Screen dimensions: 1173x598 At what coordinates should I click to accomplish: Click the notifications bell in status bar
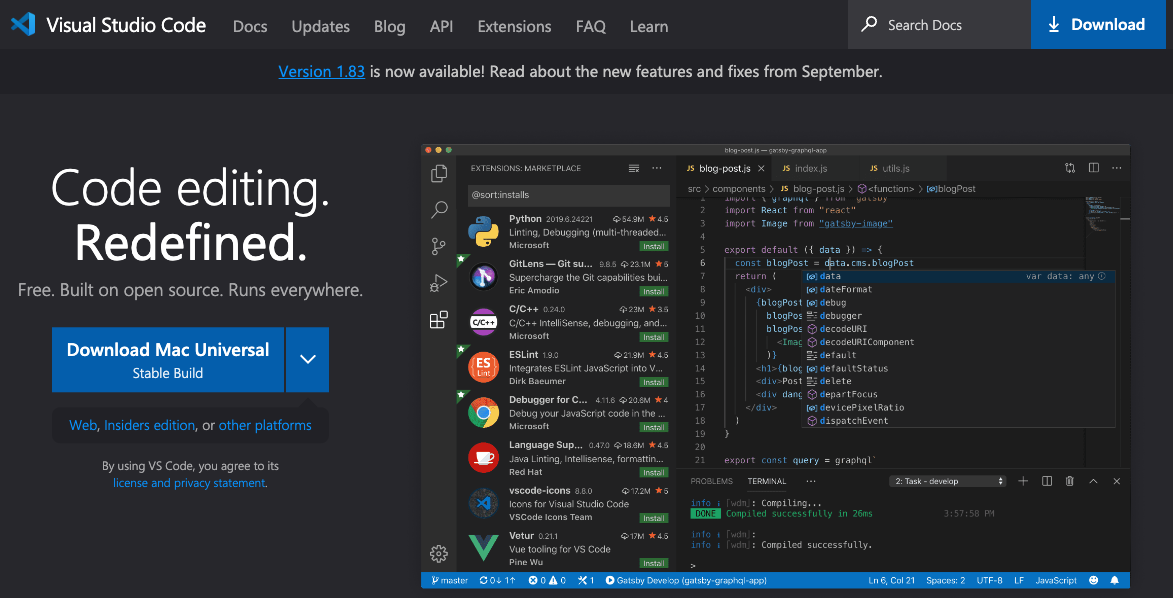1115,580
